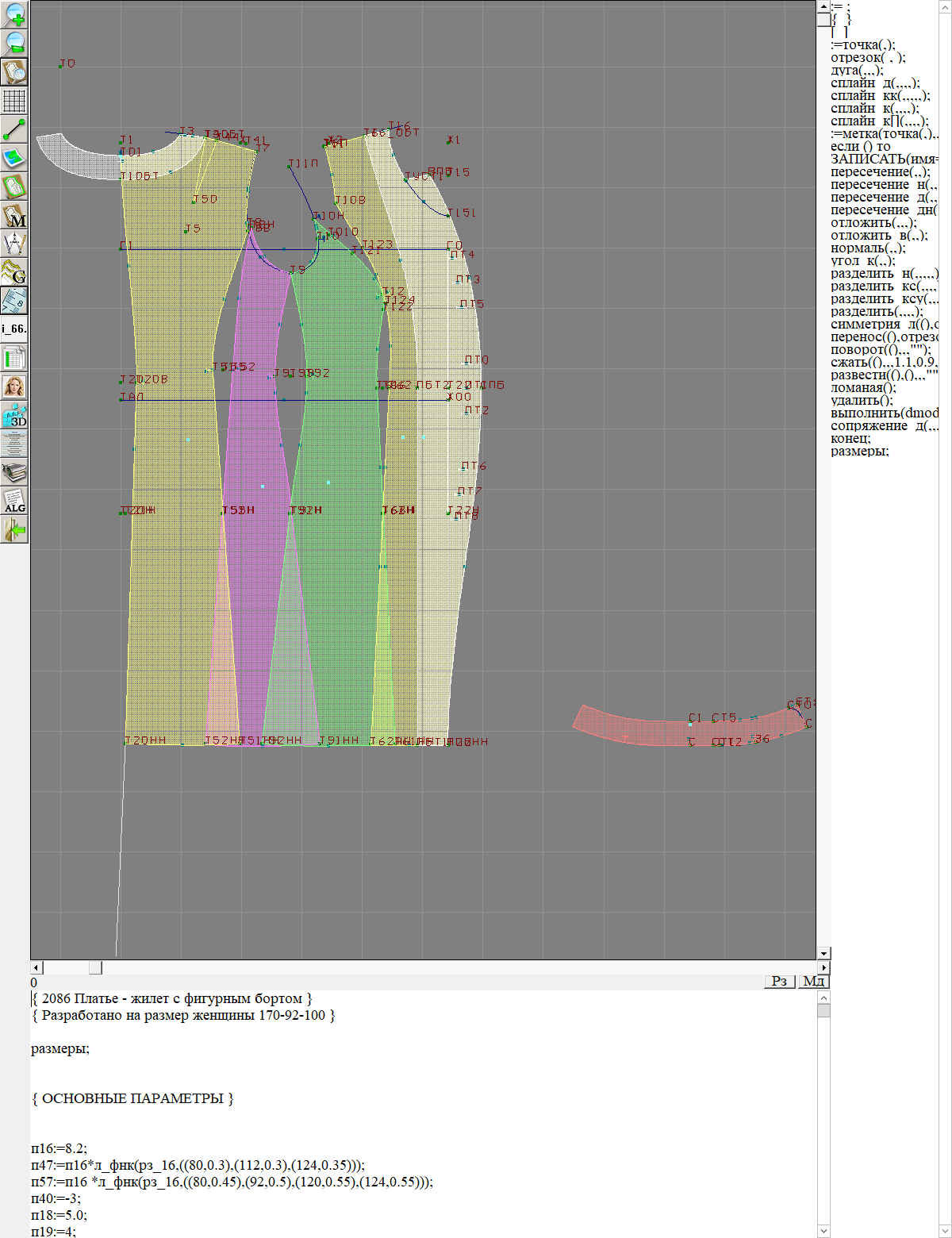
Task: Click the code editor scrollbar down arrow
Action: coord(823,1231)
